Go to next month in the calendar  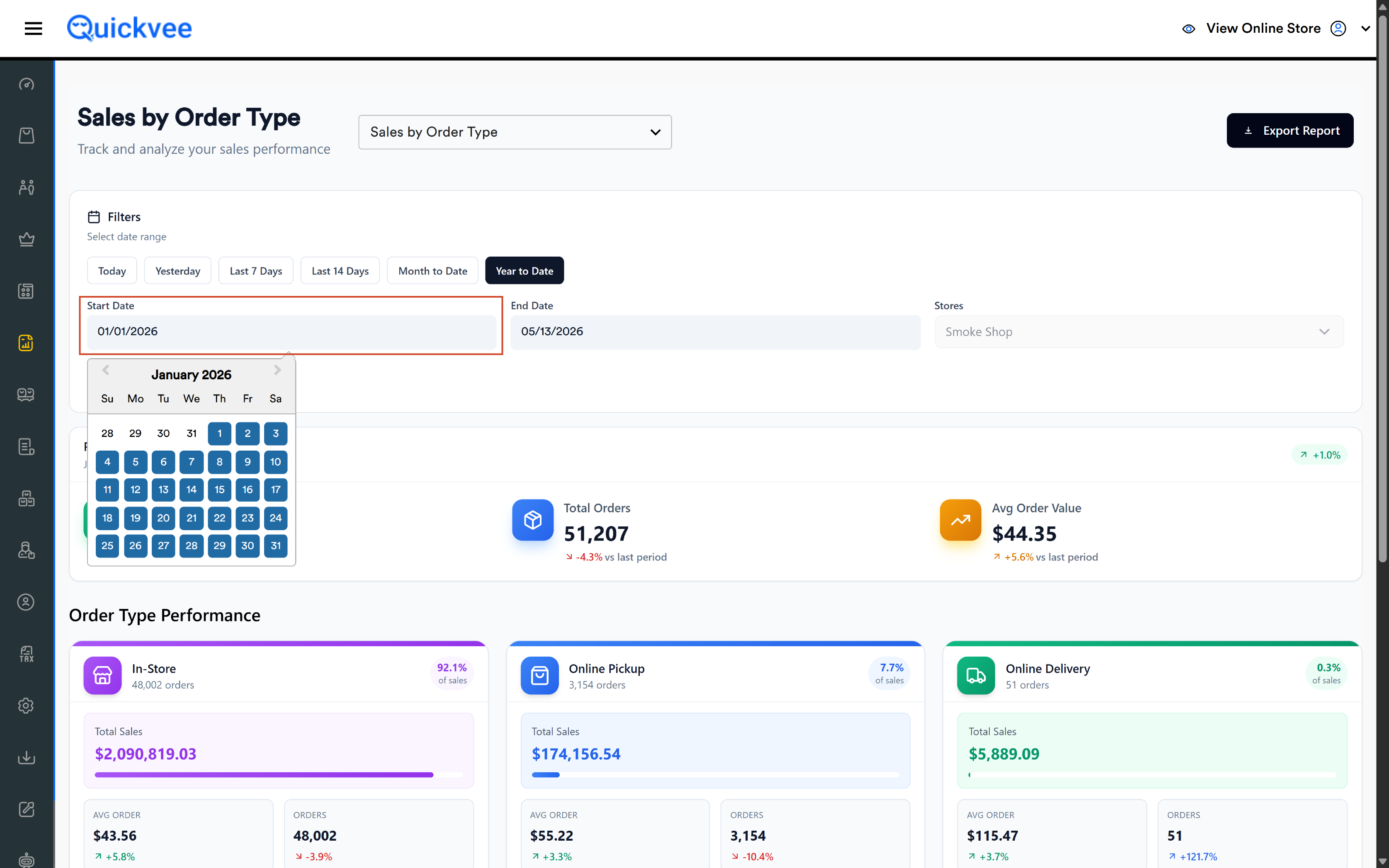click(277, 370)
